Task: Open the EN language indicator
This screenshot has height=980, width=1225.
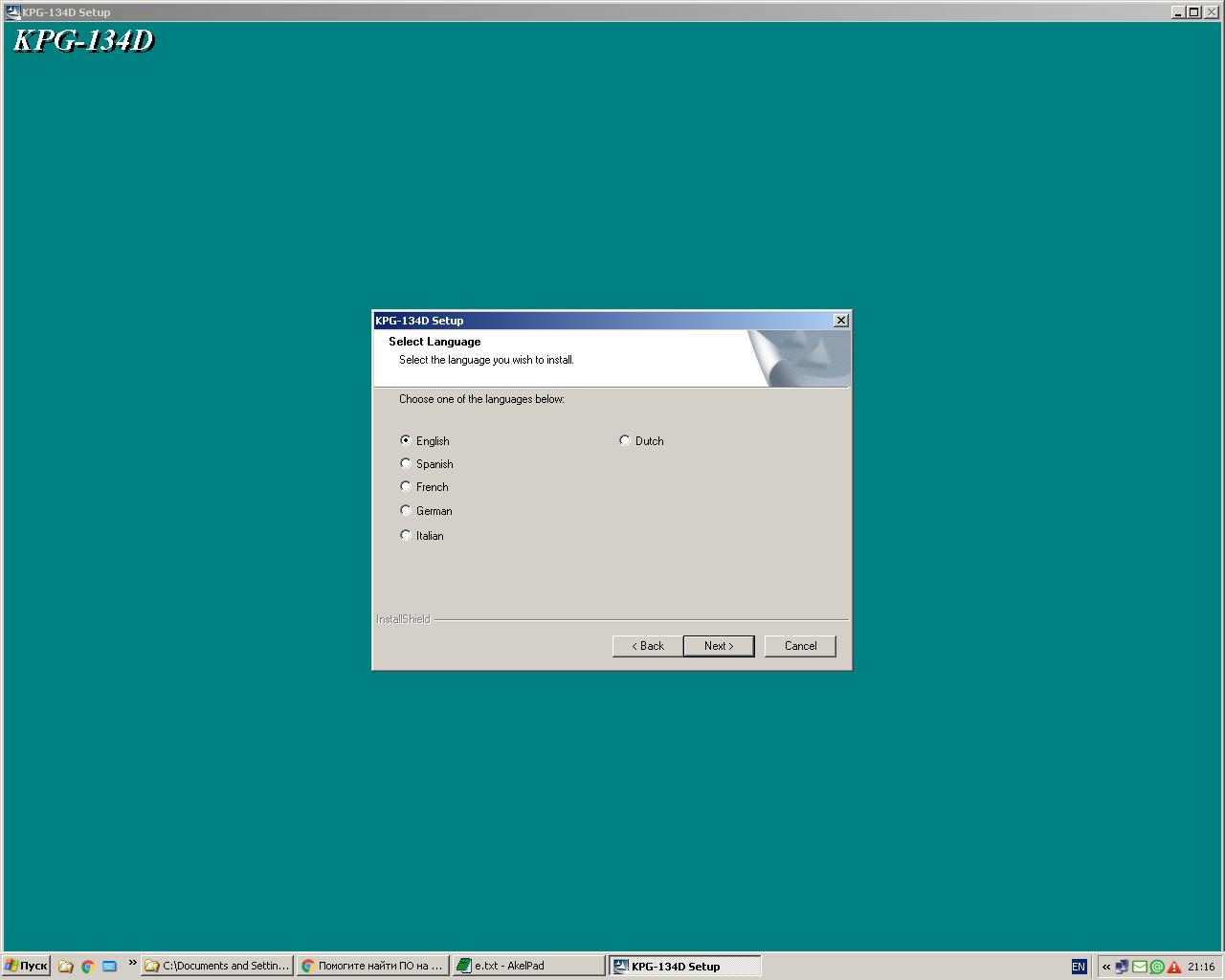Action: 1079,967
